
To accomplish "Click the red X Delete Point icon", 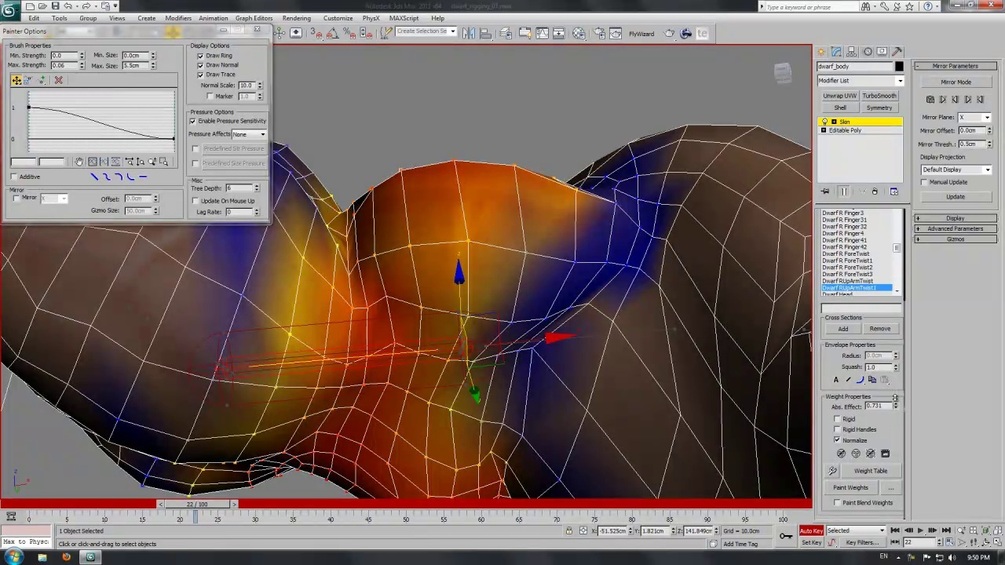I will pos(58,80).
